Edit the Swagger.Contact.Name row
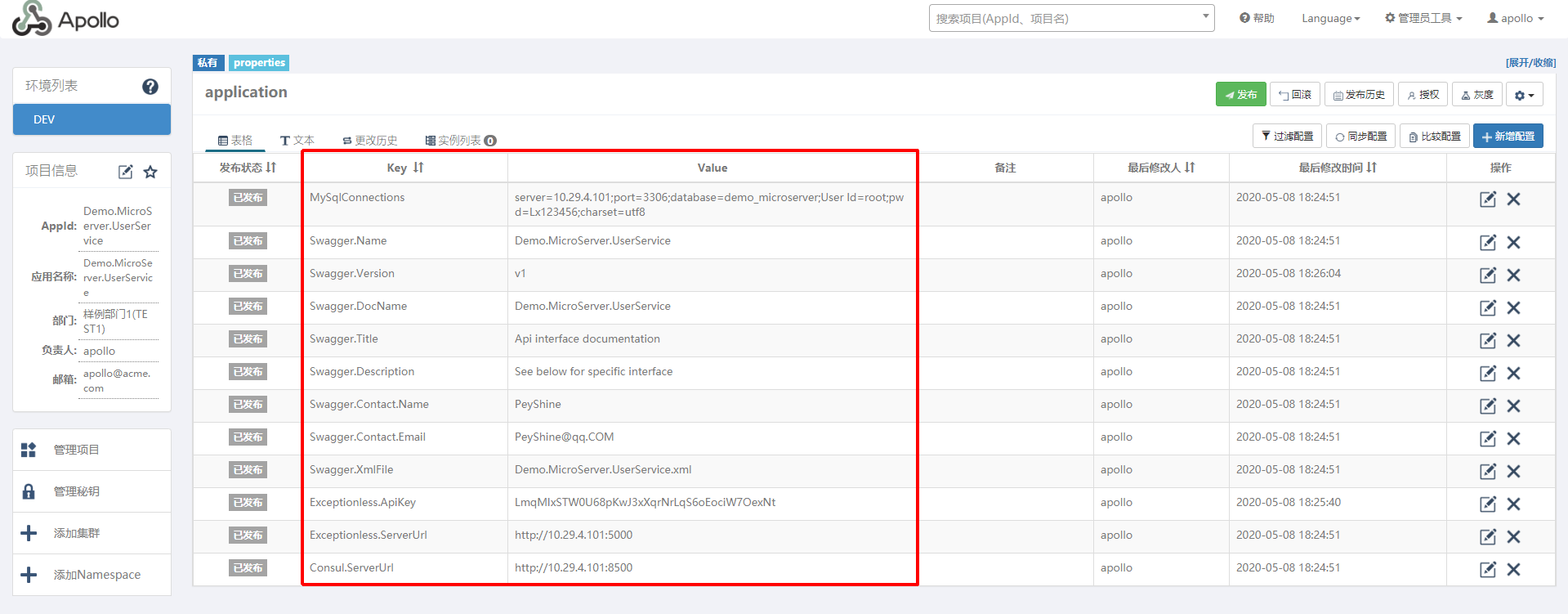The height and width of the screenshot is (614, 1568). 1488,406
